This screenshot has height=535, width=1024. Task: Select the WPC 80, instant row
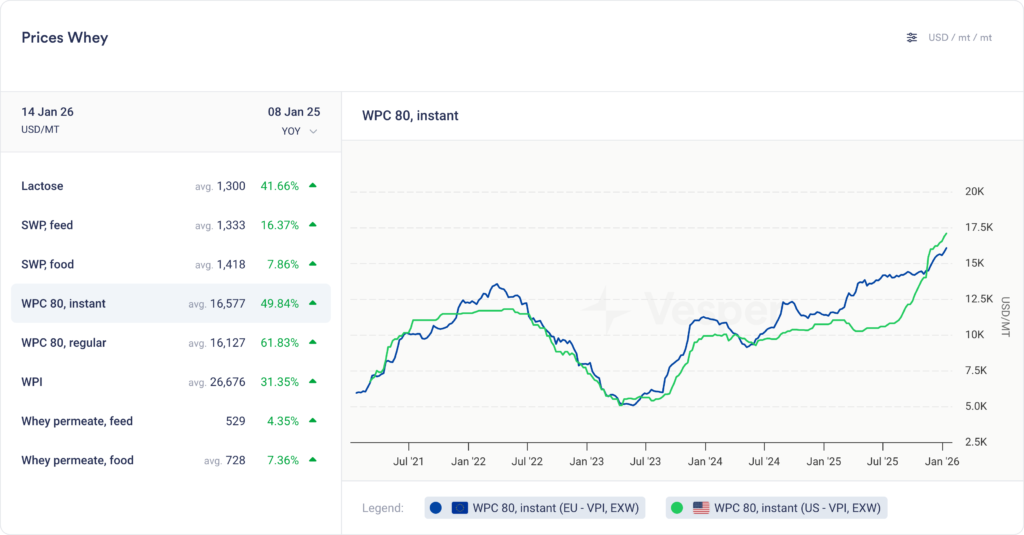170,304
